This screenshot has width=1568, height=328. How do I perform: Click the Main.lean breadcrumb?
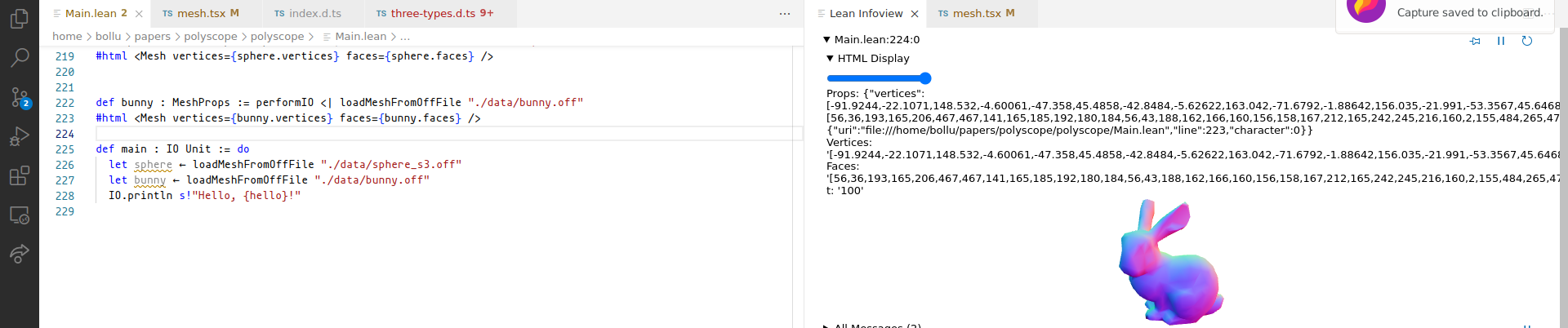tap(360, 37)
